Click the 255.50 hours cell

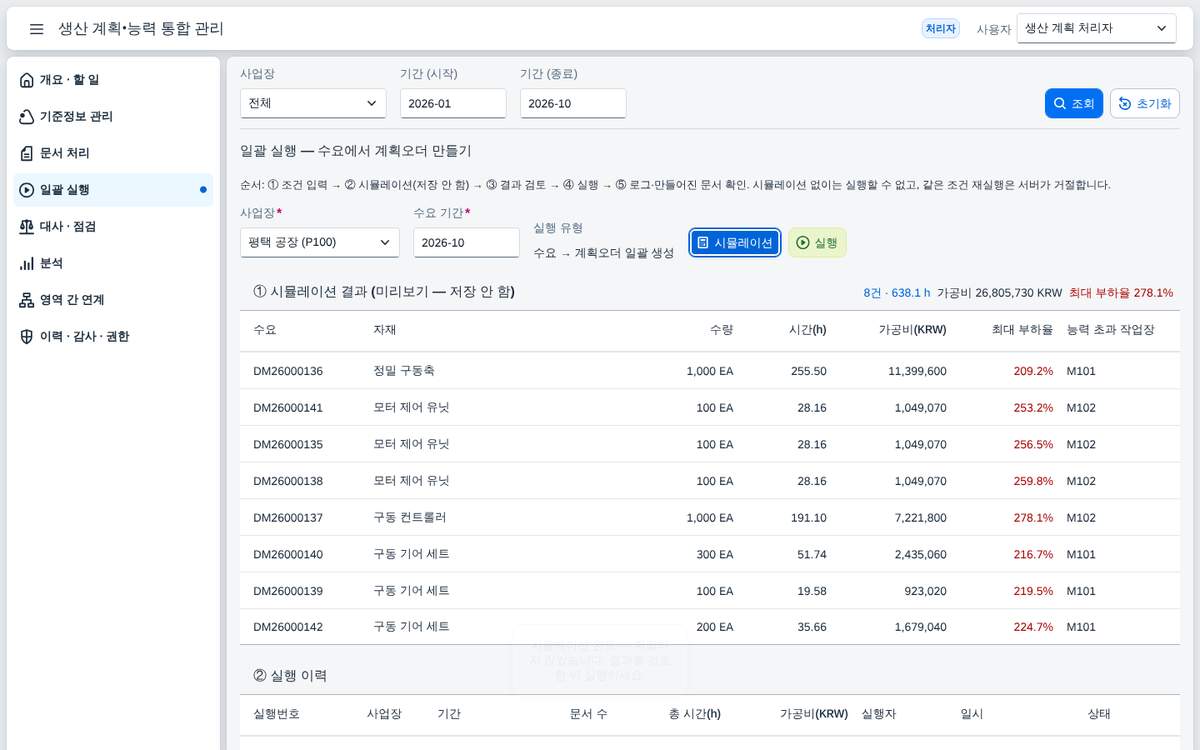[808, 371]
